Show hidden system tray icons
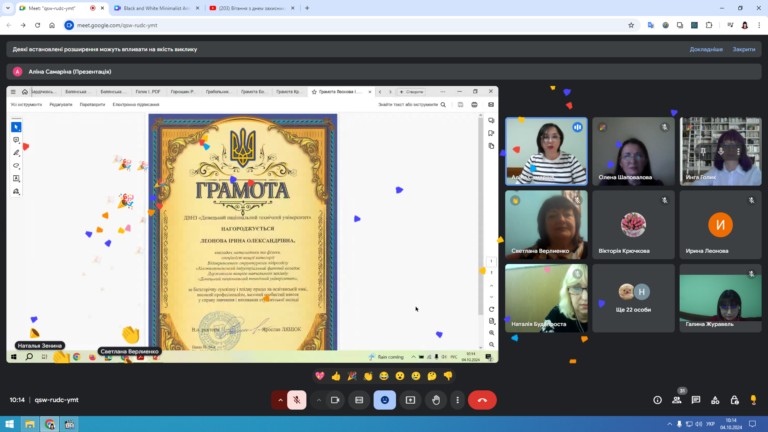 point(670,424)
